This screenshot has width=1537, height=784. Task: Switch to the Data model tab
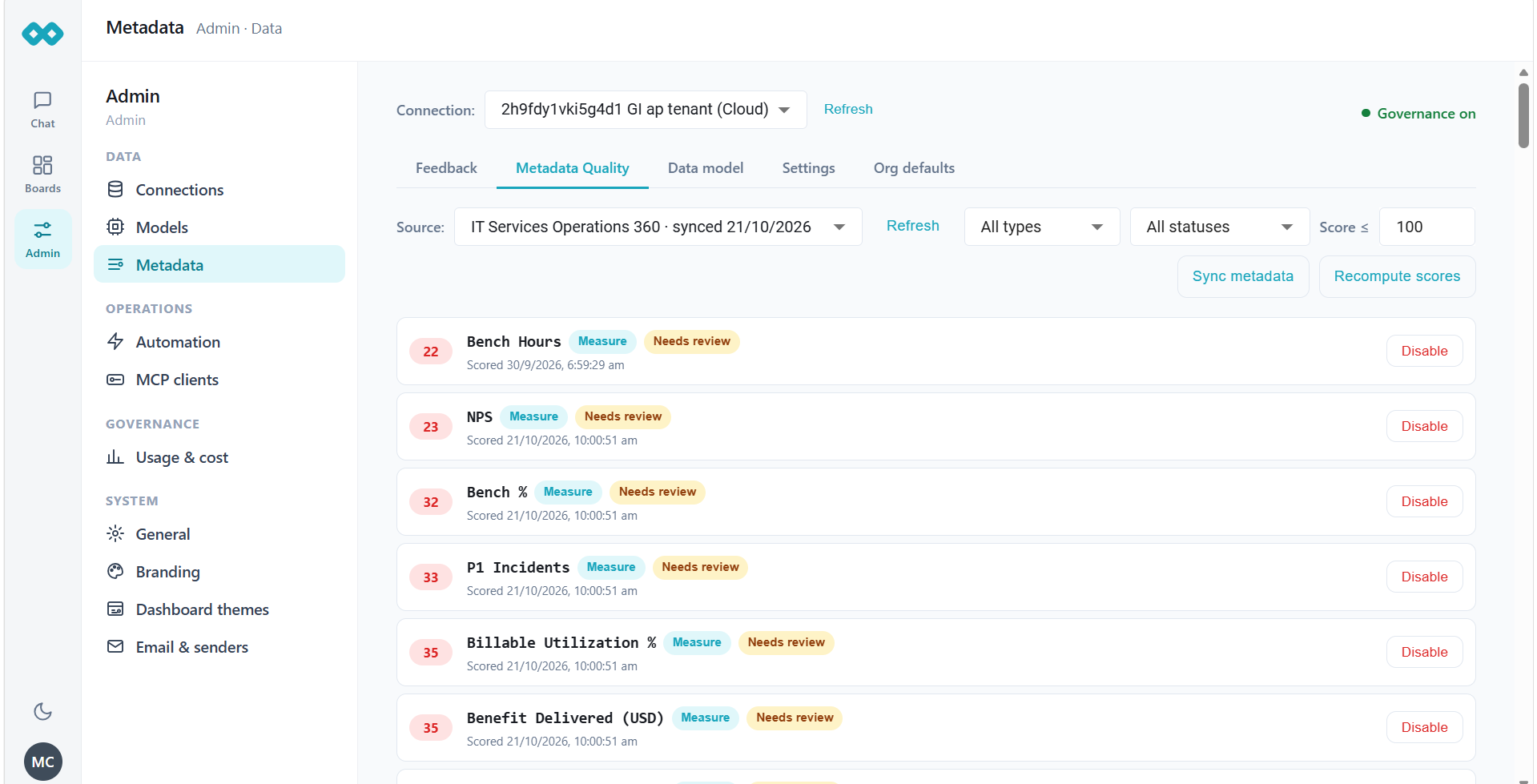(706, 168)
